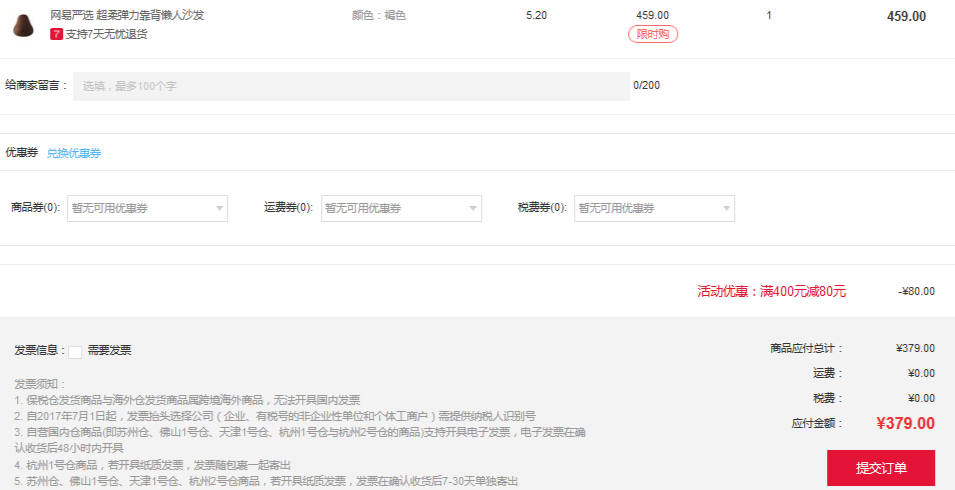
Task: Click the 提交订单 submit button
Action: pyautogui.click(x=881, y=468)
